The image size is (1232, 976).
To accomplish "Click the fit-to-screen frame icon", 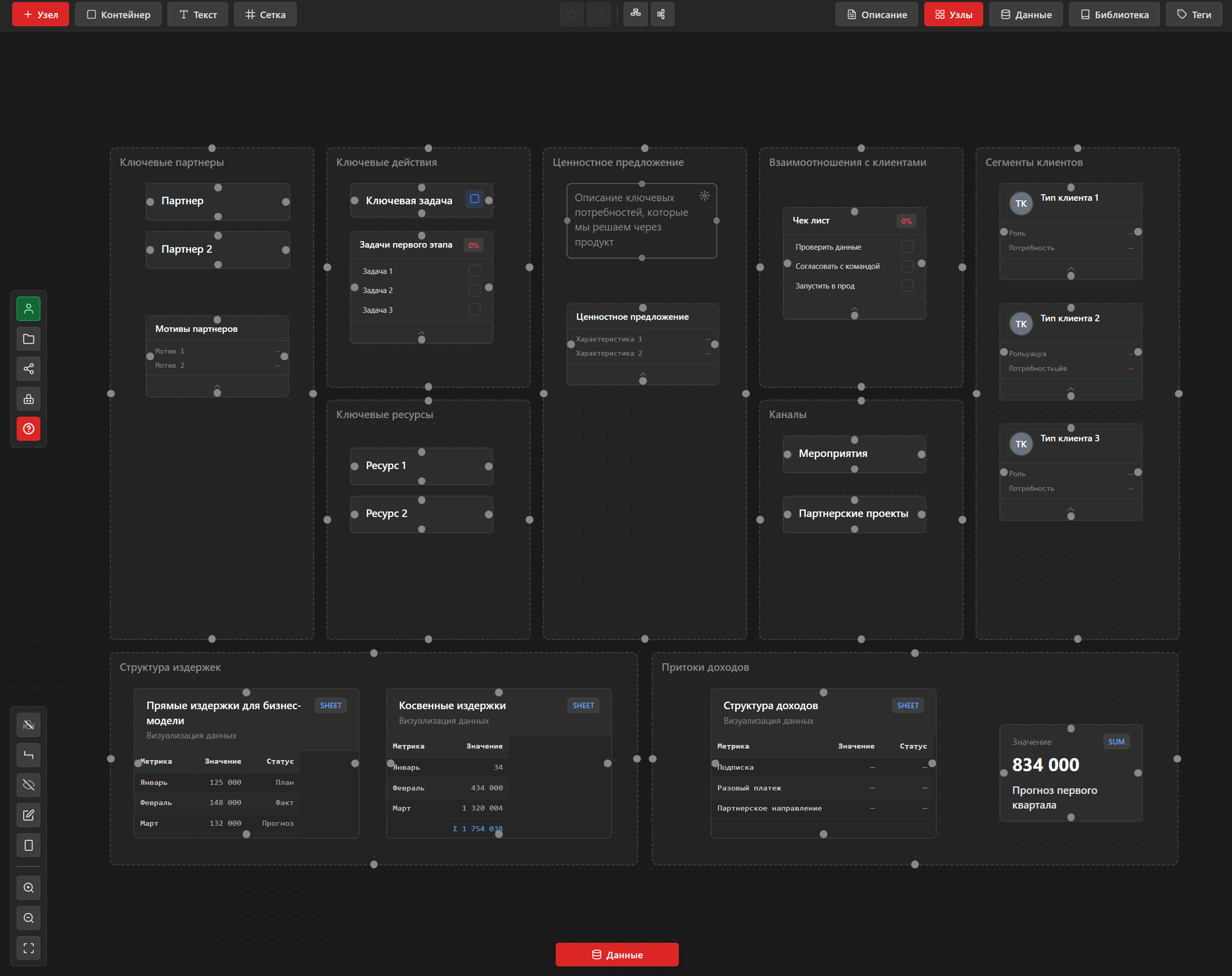I will pos(29,948).
